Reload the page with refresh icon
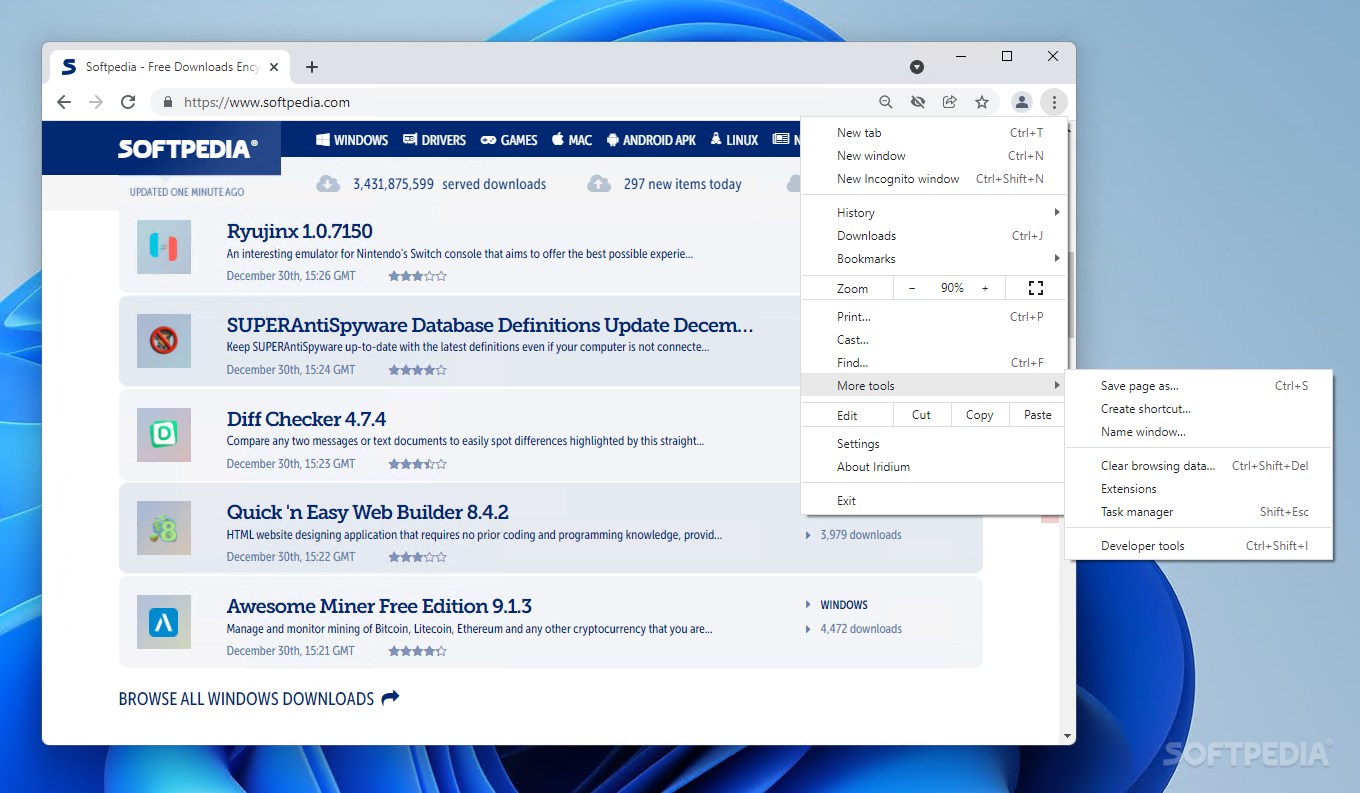Screen dimensions: 1360x793 click(128, 102)
